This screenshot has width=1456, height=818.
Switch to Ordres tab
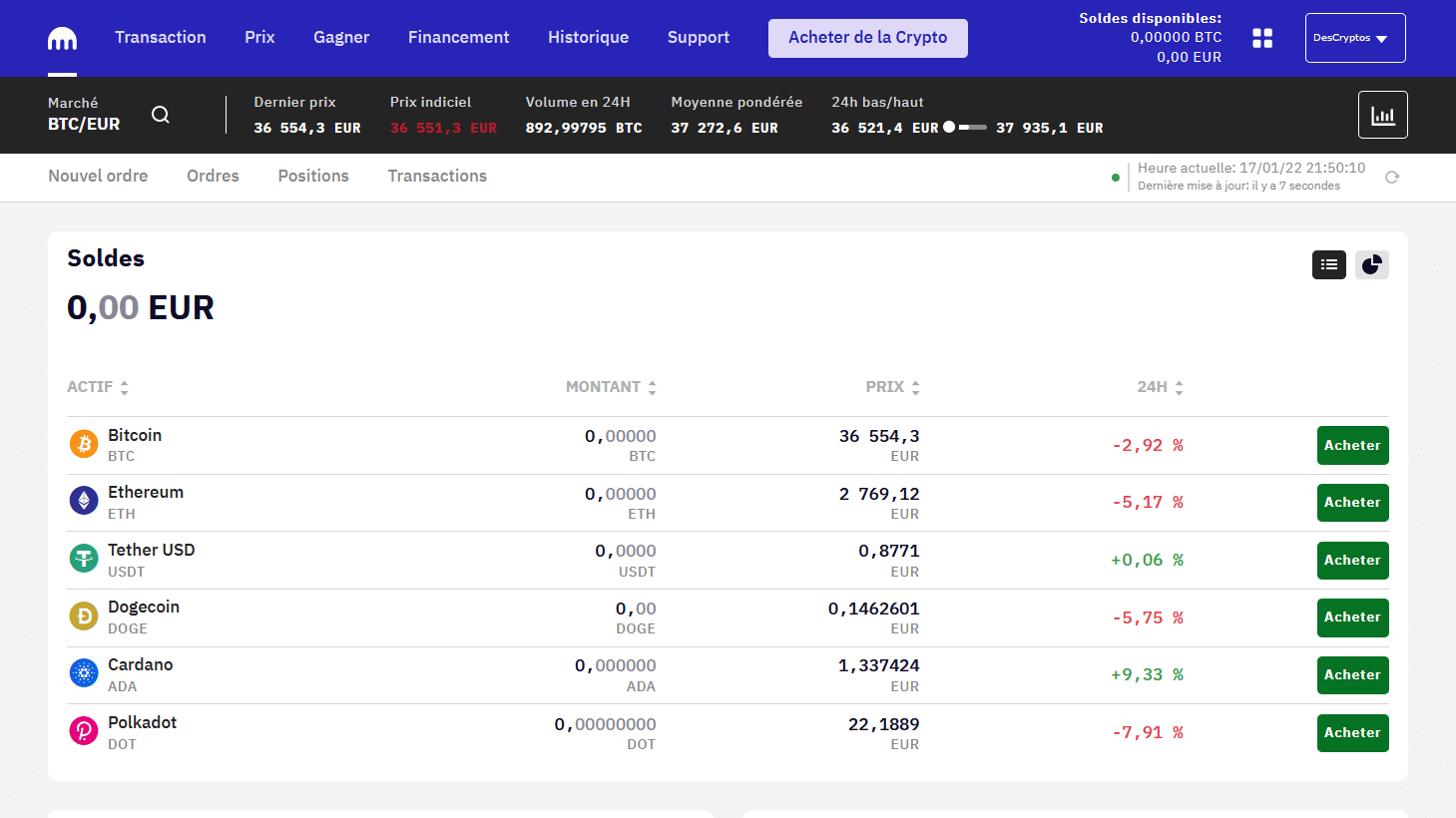pyautogui.click(x=213, y=176)
